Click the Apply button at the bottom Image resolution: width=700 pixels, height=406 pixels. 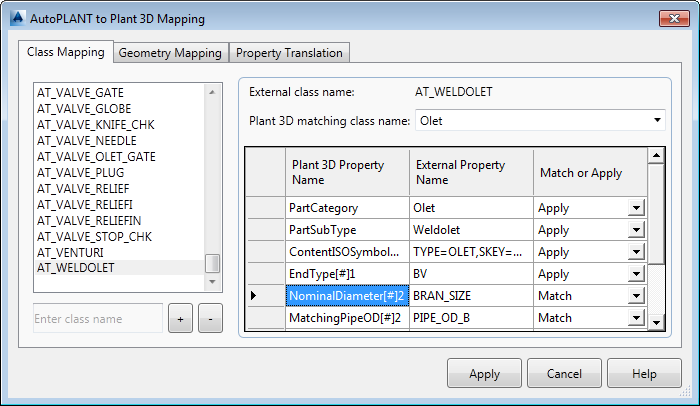tap(484, 373)
